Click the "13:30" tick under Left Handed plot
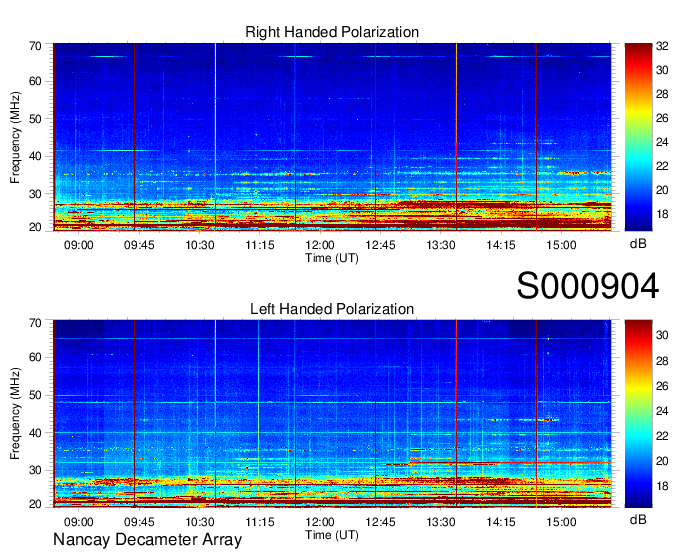Screen dimensions: 680x552 pyautogui.click(x=441, y=522)
